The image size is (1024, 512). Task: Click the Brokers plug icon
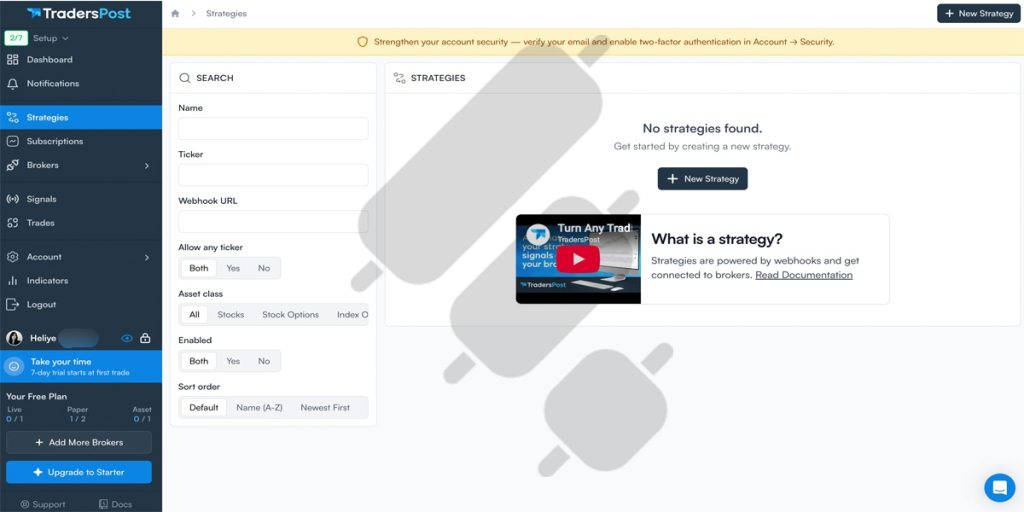tap(12, 165)
